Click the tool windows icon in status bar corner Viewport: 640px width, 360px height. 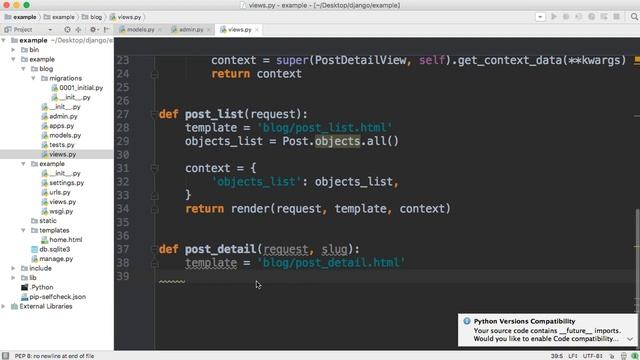(5, 356)
